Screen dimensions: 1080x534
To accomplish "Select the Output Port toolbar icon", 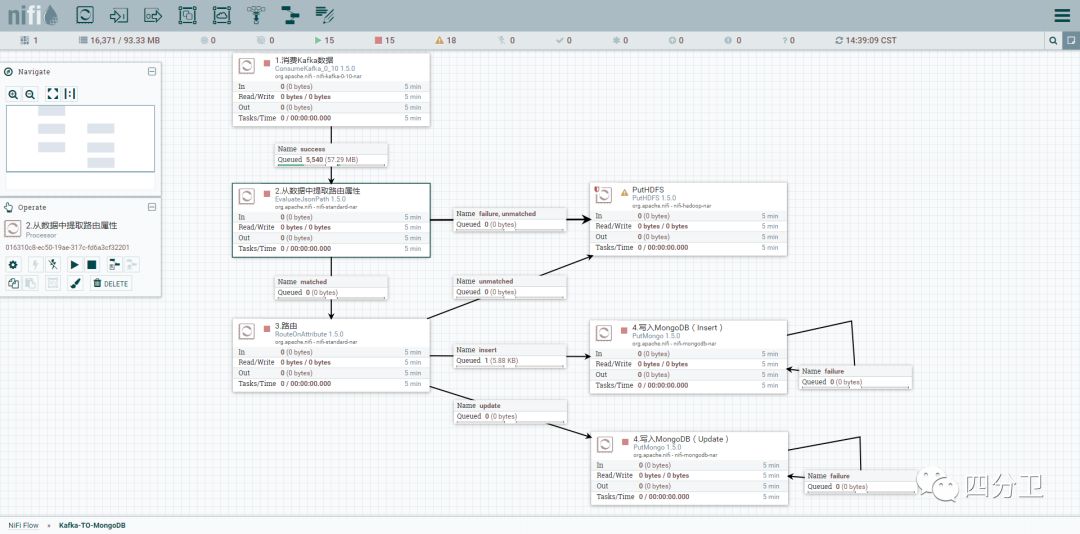I will 153,15.
